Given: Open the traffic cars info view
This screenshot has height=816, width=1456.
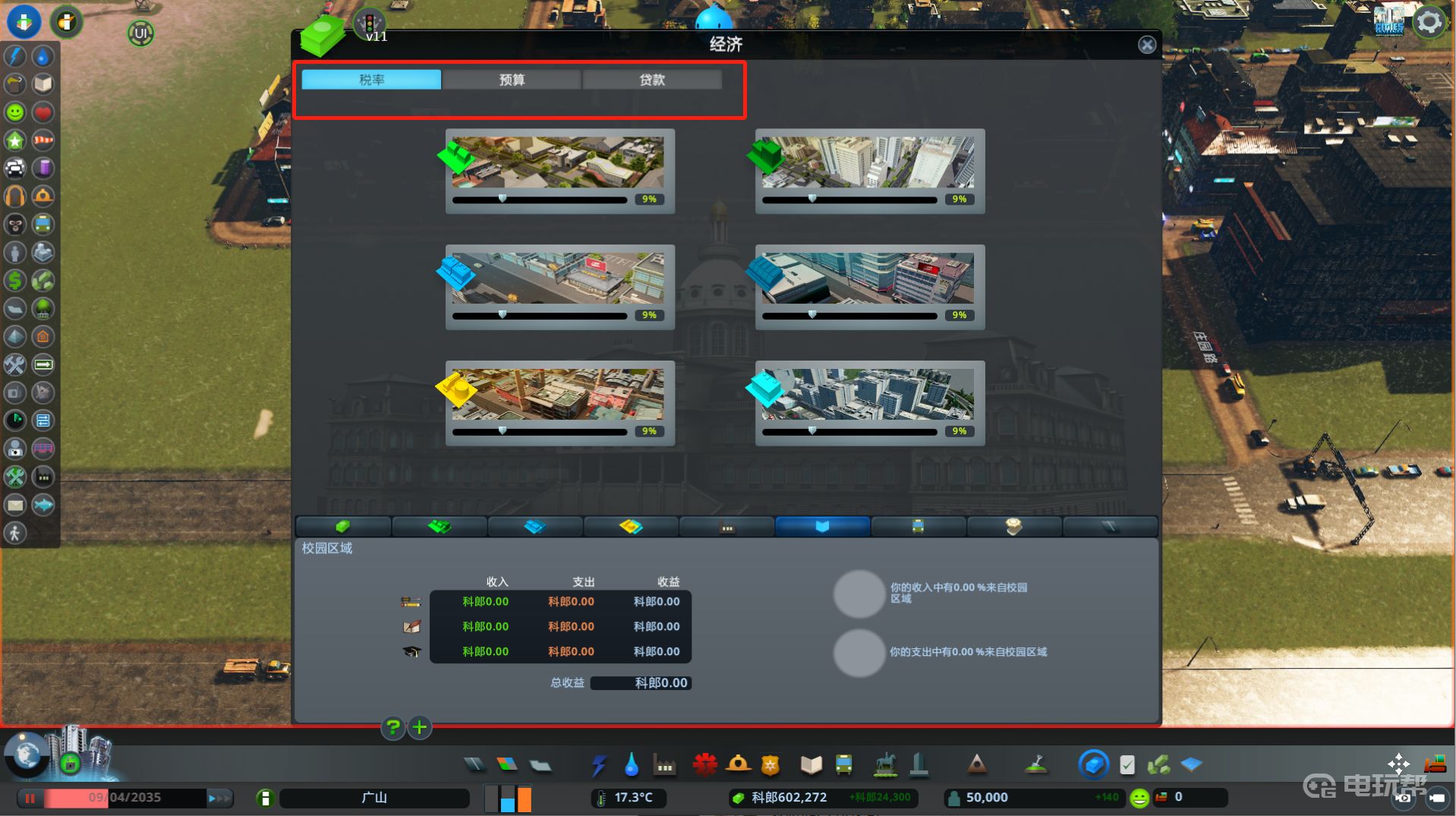Looking at the screenshot, I should pyautogui.click(x=15, y=169).
